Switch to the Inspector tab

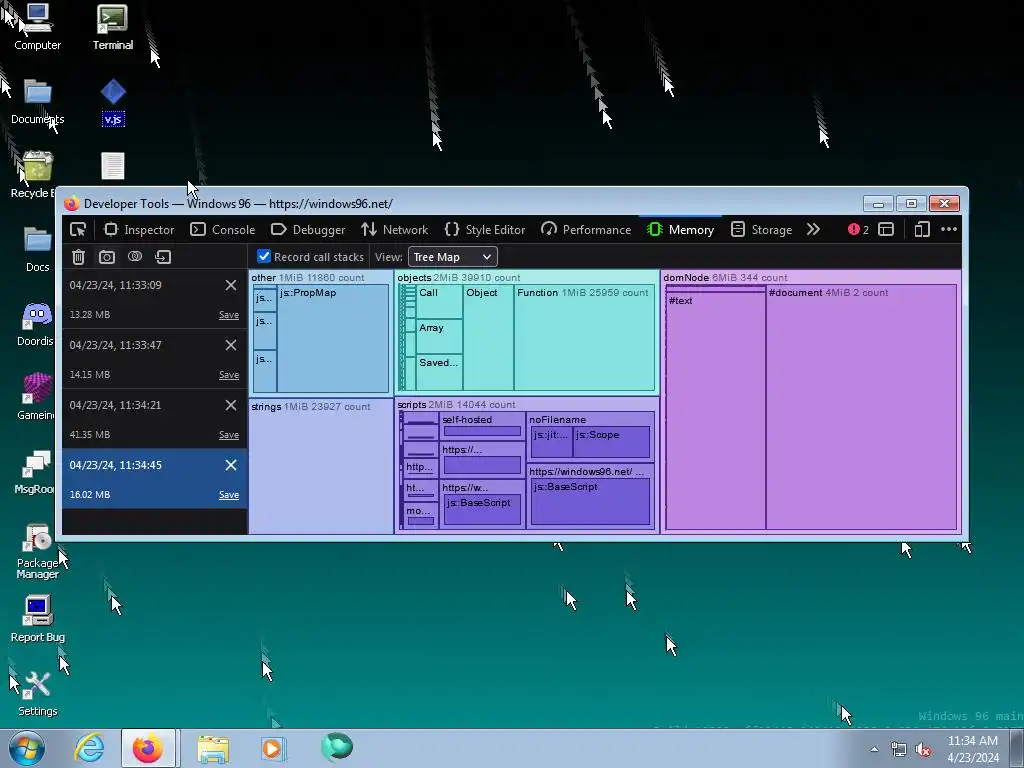click(x=140, y=230)
